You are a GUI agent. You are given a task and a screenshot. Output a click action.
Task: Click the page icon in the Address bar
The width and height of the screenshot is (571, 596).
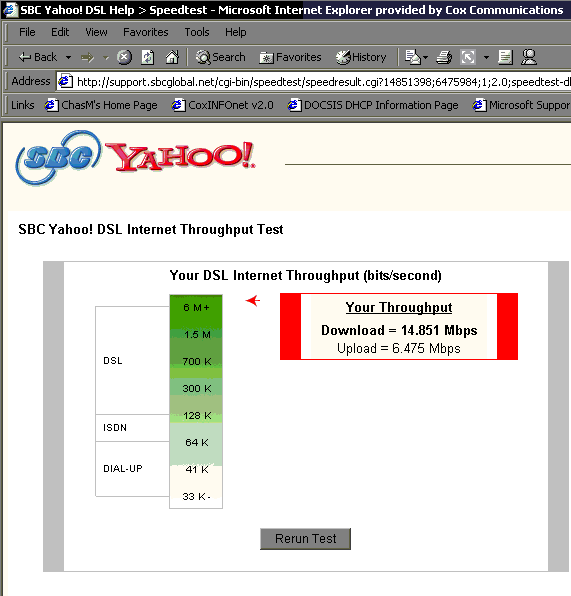65,81
